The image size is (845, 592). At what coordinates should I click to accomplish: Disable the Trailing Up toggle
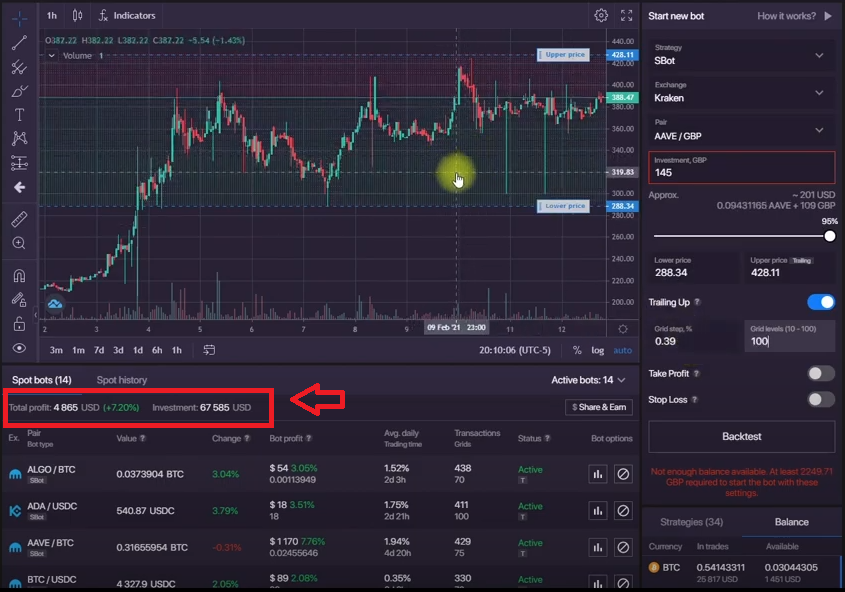pyautogui.click(x=820, y=302)
